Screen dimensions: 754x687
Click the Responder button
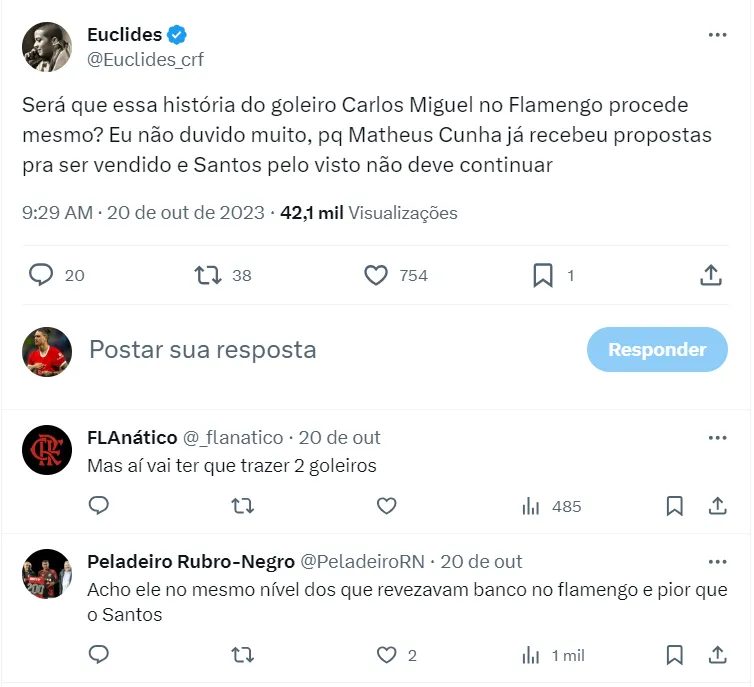657,350
